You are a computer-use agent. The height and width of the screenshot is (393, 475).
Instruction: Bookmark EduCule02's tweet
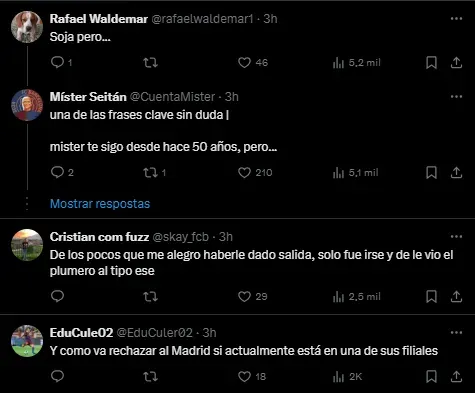click(431, 377)
